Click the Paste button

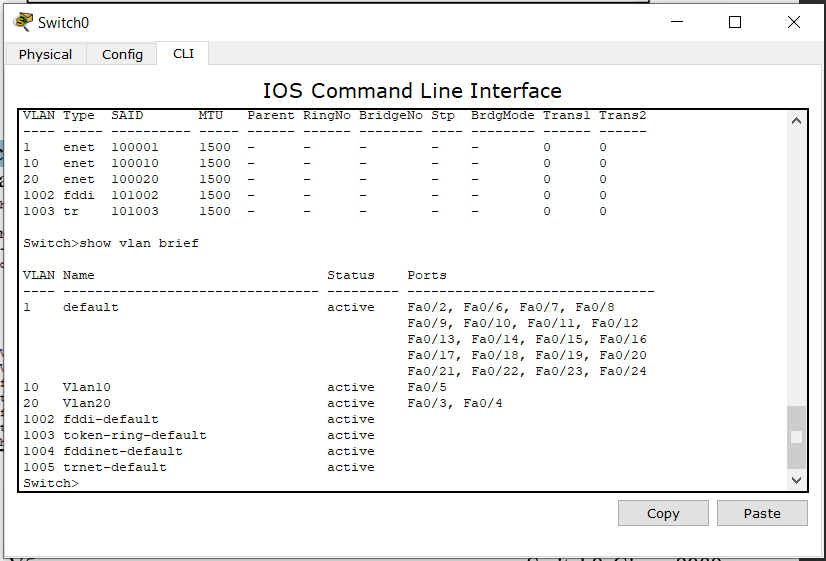762,513
